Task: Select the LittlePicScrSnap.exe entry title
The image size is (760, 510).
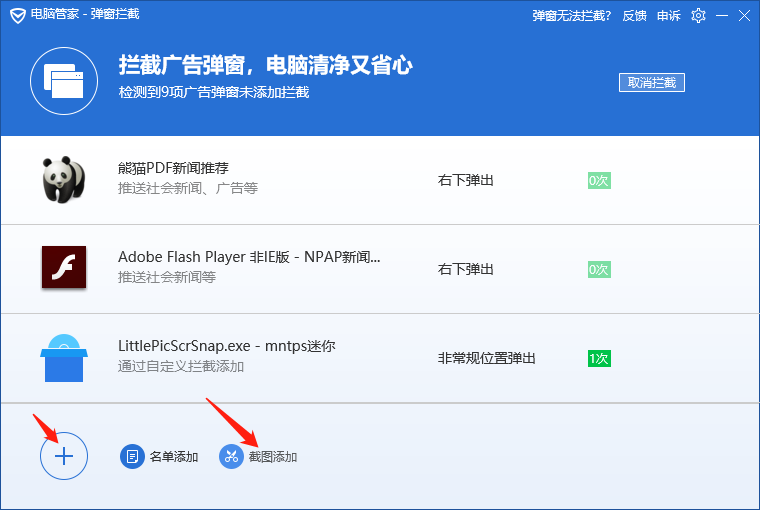Action: (x=226, y=346)
